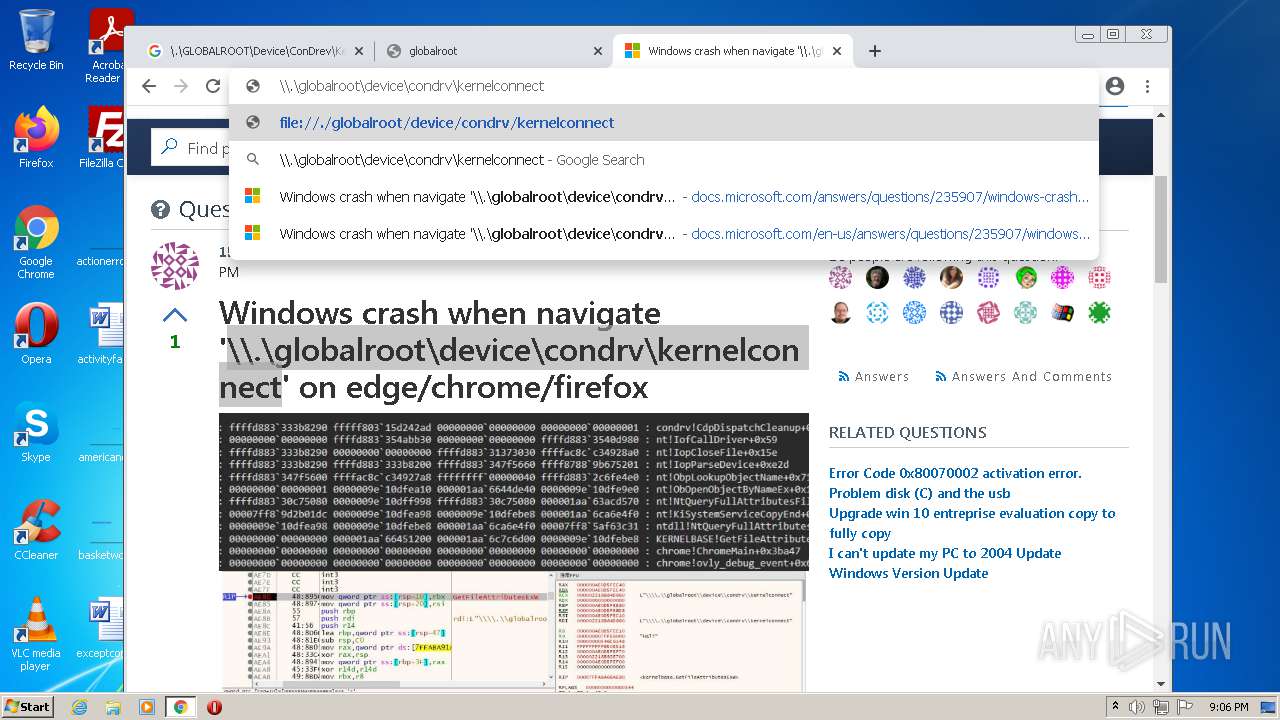Subscribe to the Answers RSS feed

(x=872, y=377)
